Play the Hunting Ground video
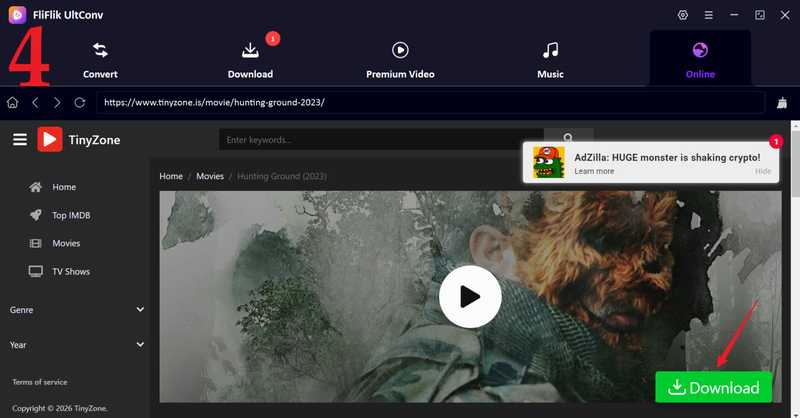The height and width of the screenshot is (418, 800). [x=470, y=297]
